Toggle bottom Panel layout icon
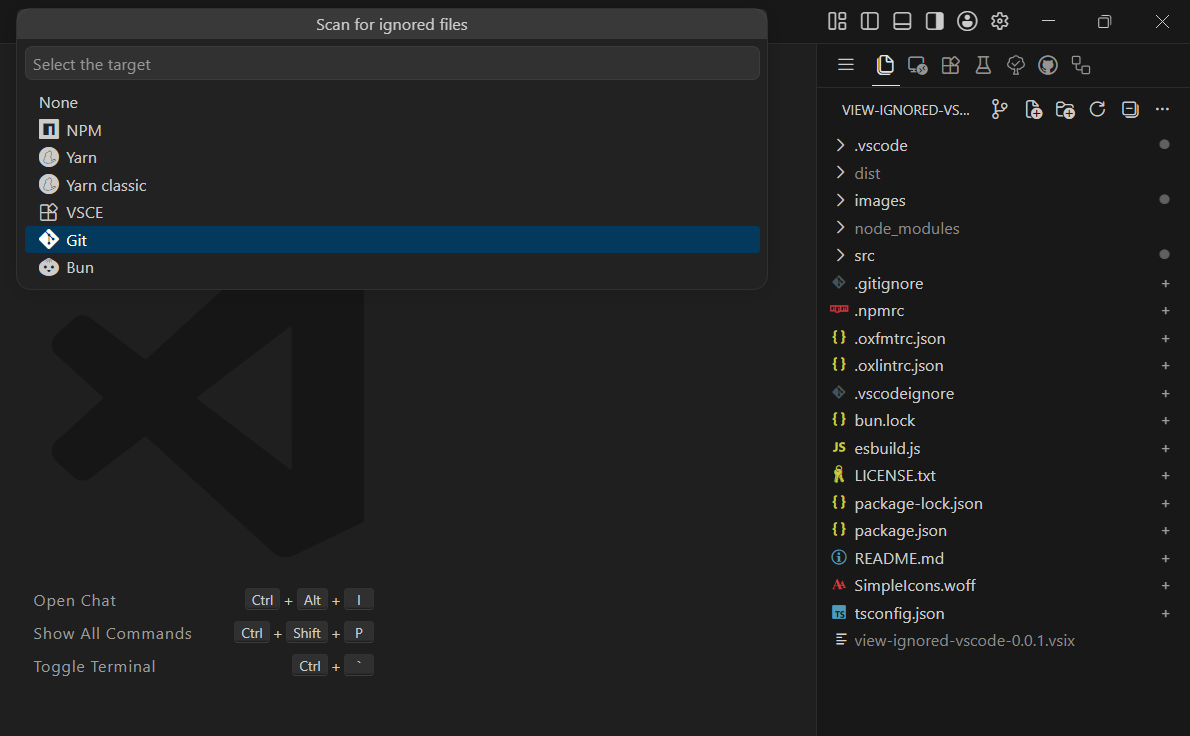 [x=902, y=21]
